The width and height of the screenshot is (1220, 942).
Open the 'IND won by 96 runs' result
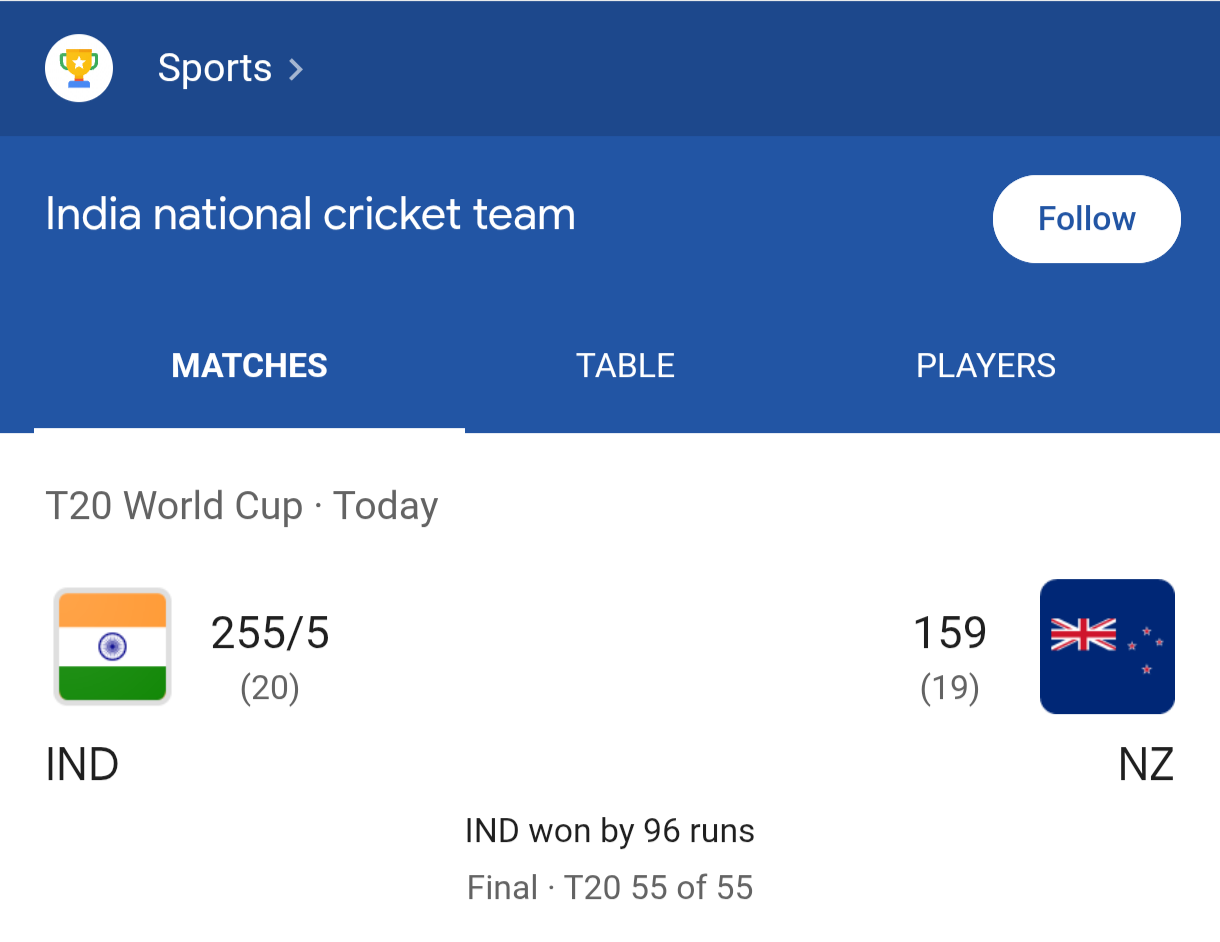(609, 831)
